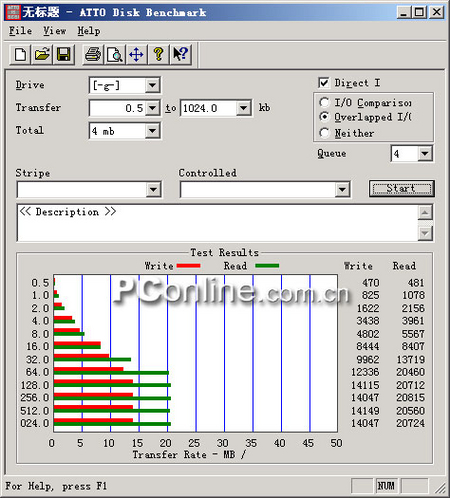Image resolution: width=450 pixels, height=498 pixels.
Task: Click the Read value 13719
Action: [x=411, y=360]
